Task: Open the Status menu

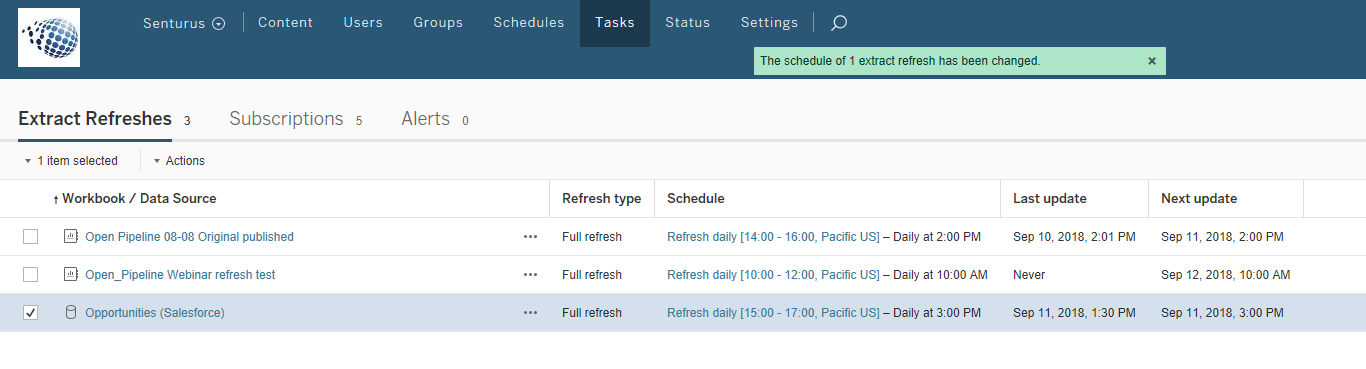Action: [688, 22]
